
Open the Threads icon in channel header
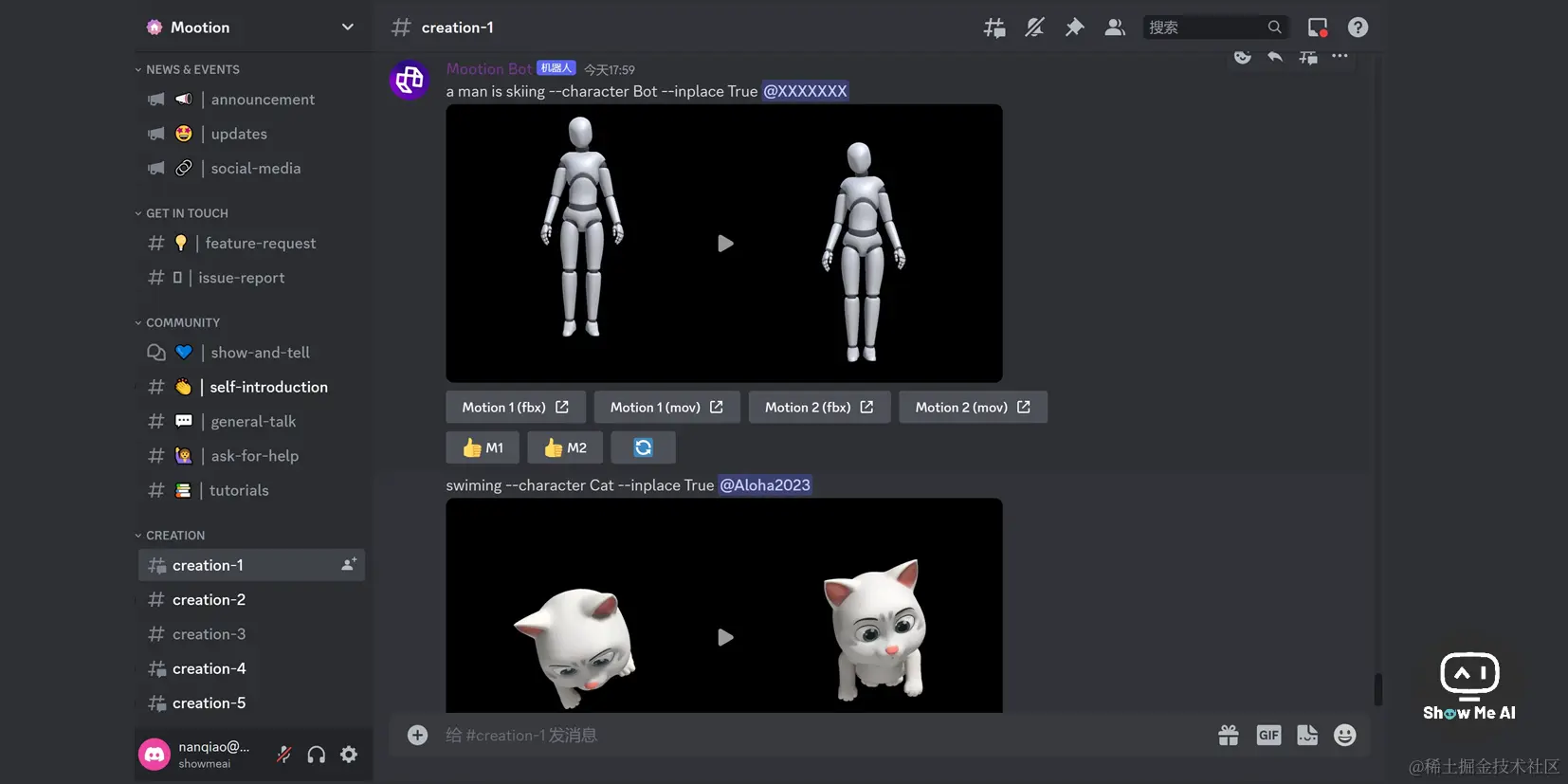pyautogui.click(x=994, y=27)
